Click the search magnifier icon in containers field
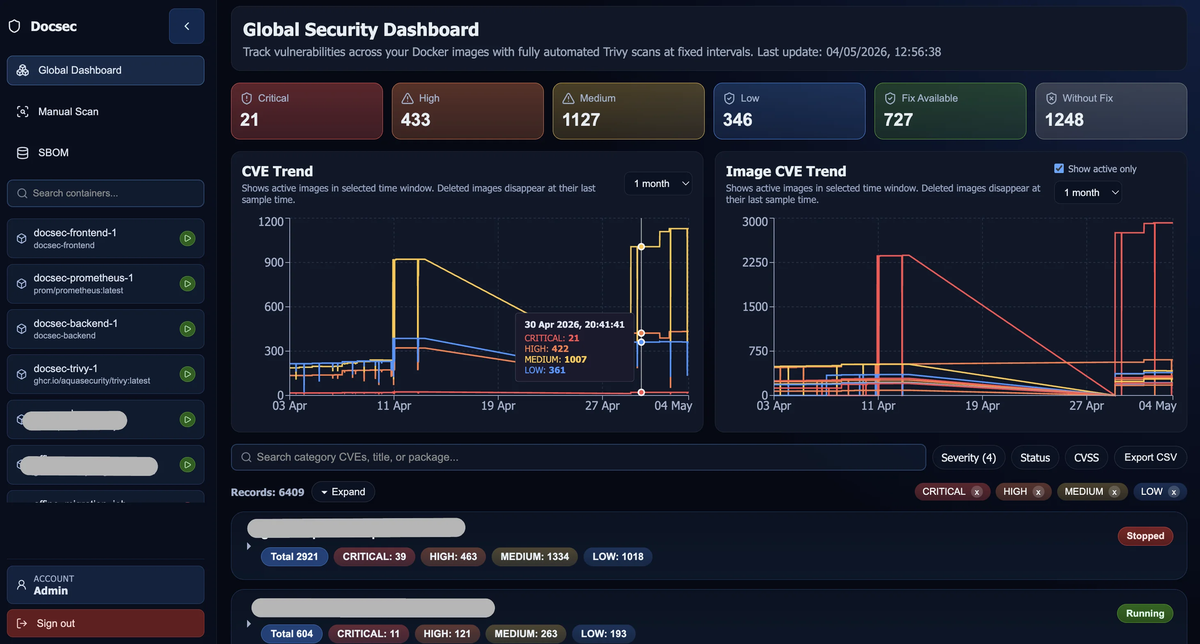Viewport: 1200px width, 644px height. (x=22, y=193)
